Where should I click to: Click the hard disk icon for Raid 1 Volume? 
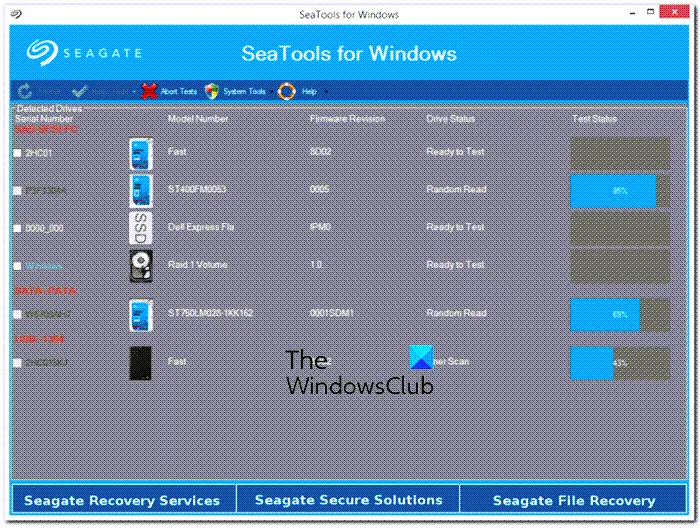pos(141,266)
